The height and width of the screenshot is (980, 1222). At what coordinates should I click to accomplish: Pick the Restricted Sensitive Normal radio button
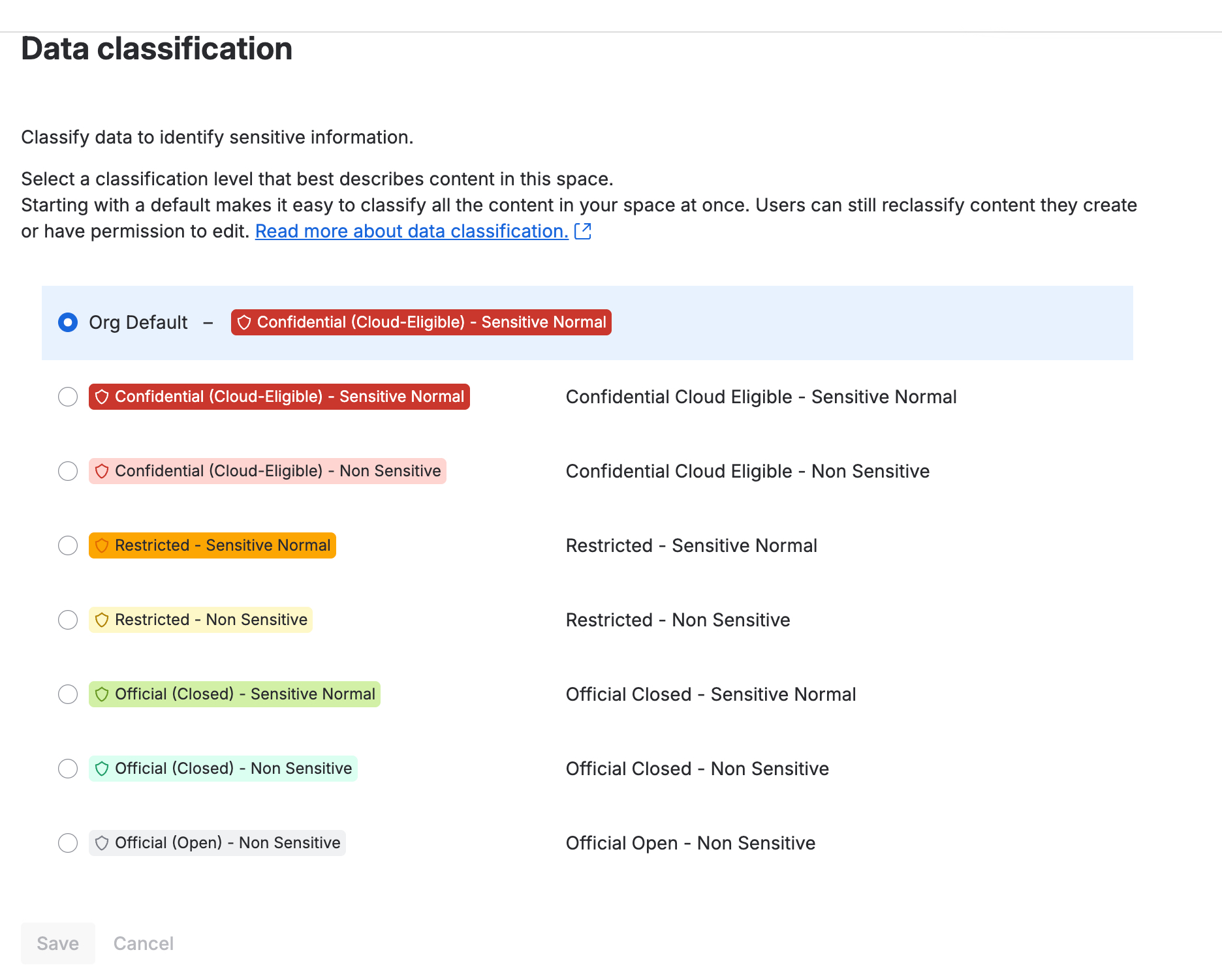click(68, 545)
